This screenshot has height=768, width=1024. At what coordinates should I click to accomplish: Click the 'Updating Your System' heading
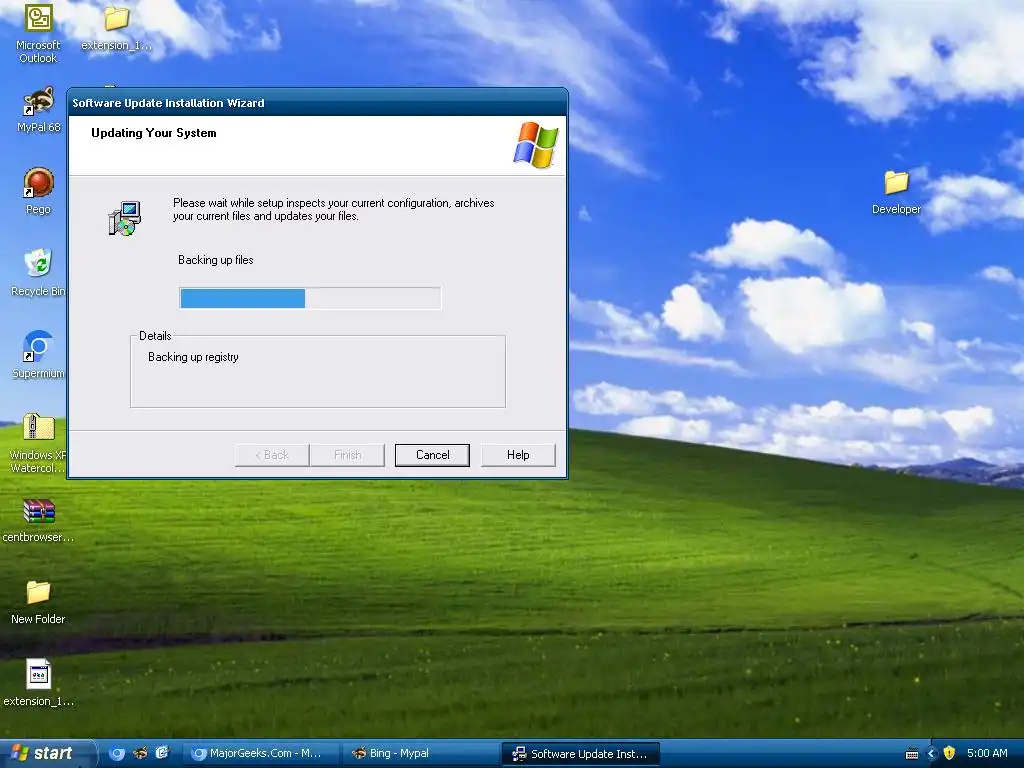[153, 133]
